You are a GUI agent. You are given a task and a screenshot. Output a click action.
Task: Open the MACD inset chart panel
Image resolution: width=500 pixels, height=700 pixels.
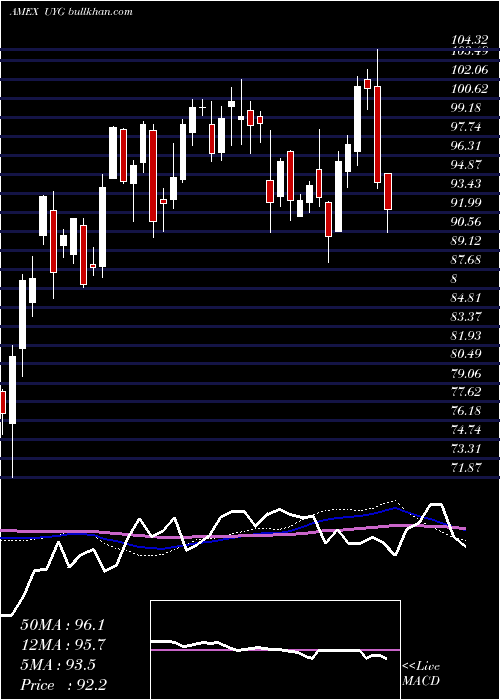click(275, 650)
